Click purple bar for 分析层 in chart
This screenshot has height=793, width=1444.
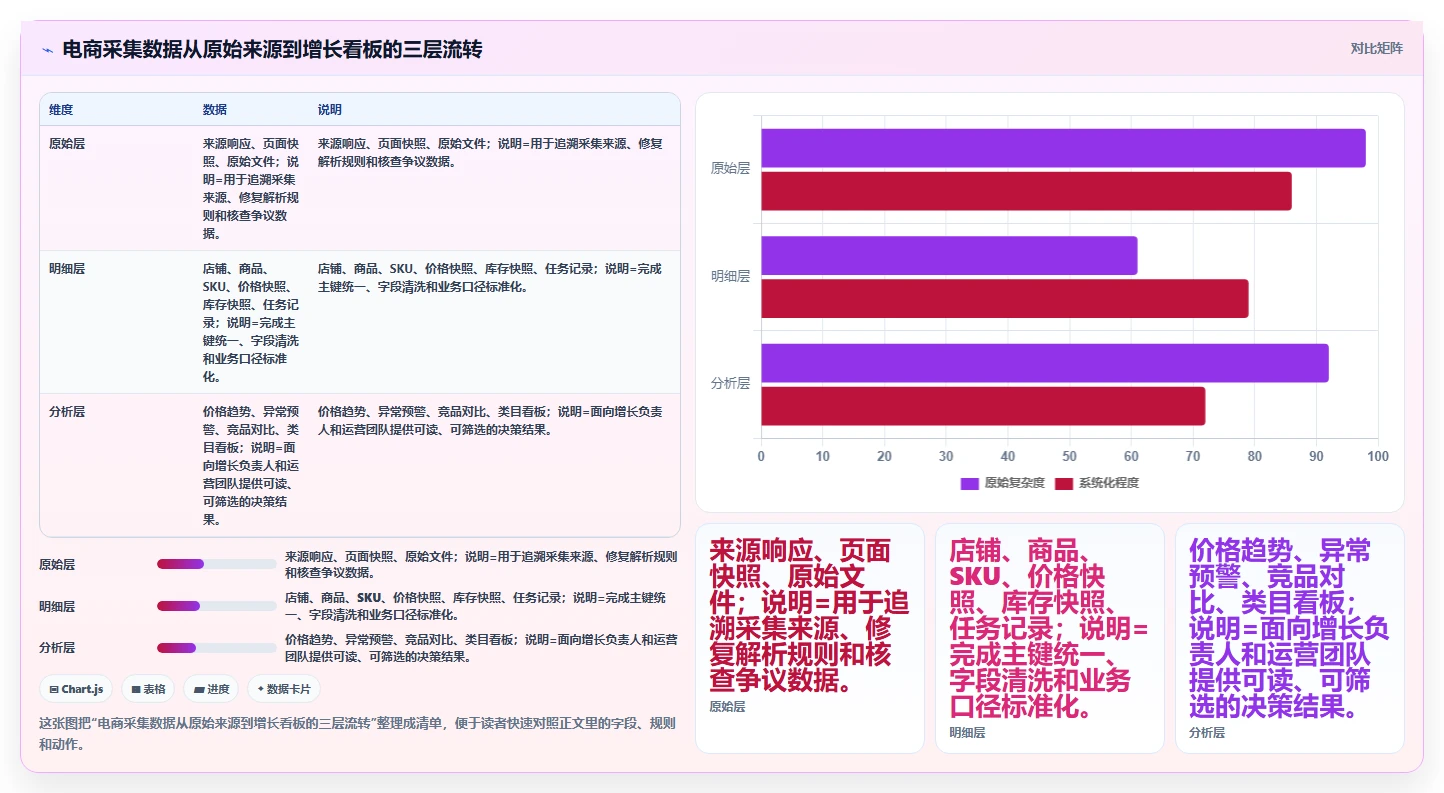(1045, 363)
